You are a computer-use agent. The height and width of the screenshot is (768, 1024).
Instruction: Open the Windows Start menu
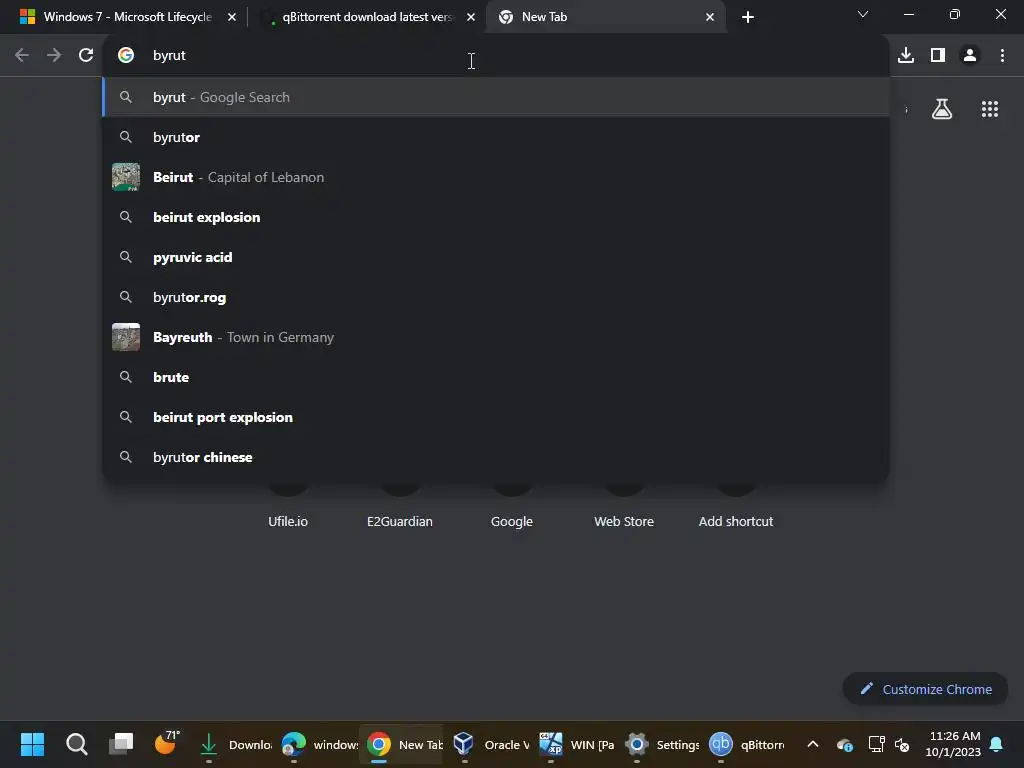click(33, 744)
